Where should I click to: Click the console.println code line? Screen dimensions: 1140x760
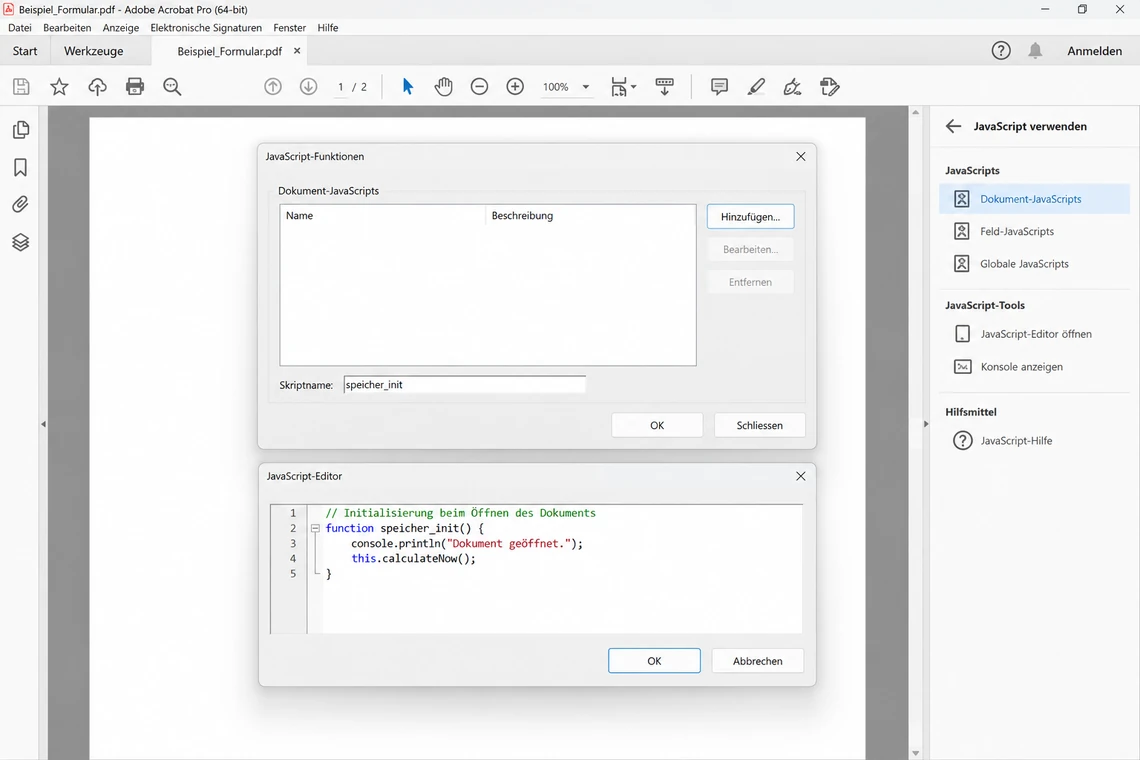pyautogui.click(x=467, y=544)
